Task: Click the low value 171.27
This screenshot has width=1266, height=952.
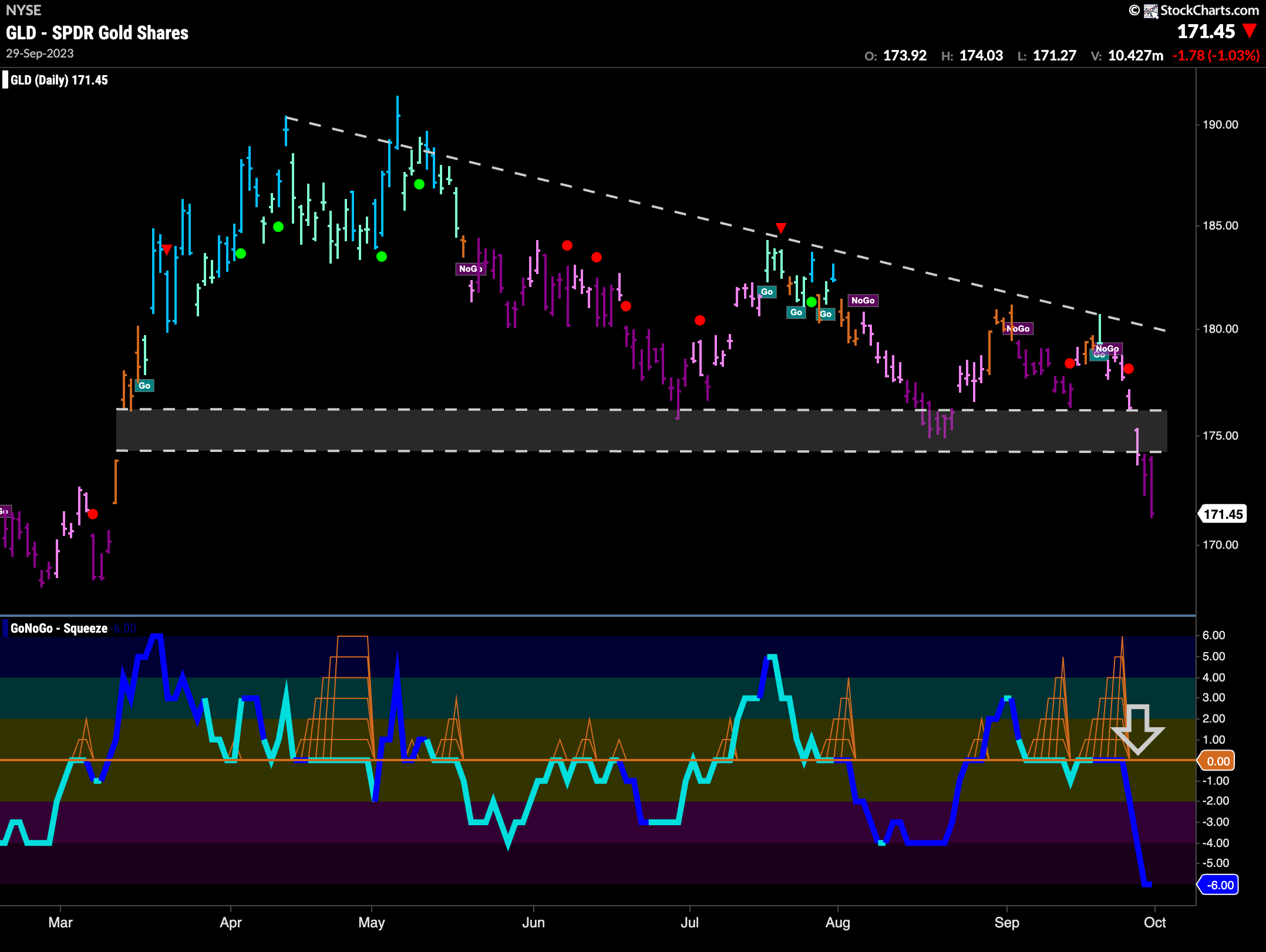Action: (x=1055, y=56)
